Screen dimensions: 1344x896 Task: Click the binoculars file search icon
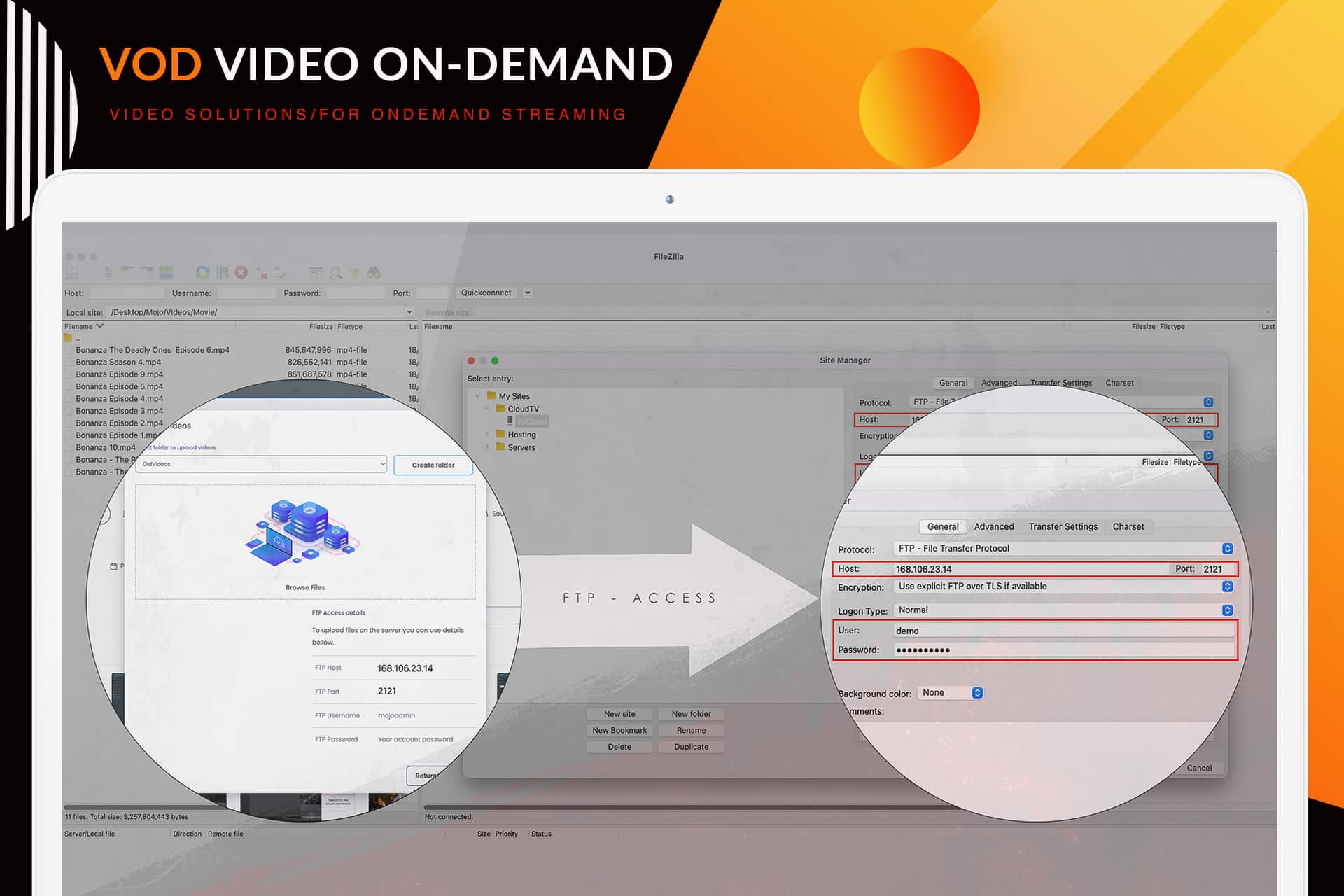tap(374, 272)
